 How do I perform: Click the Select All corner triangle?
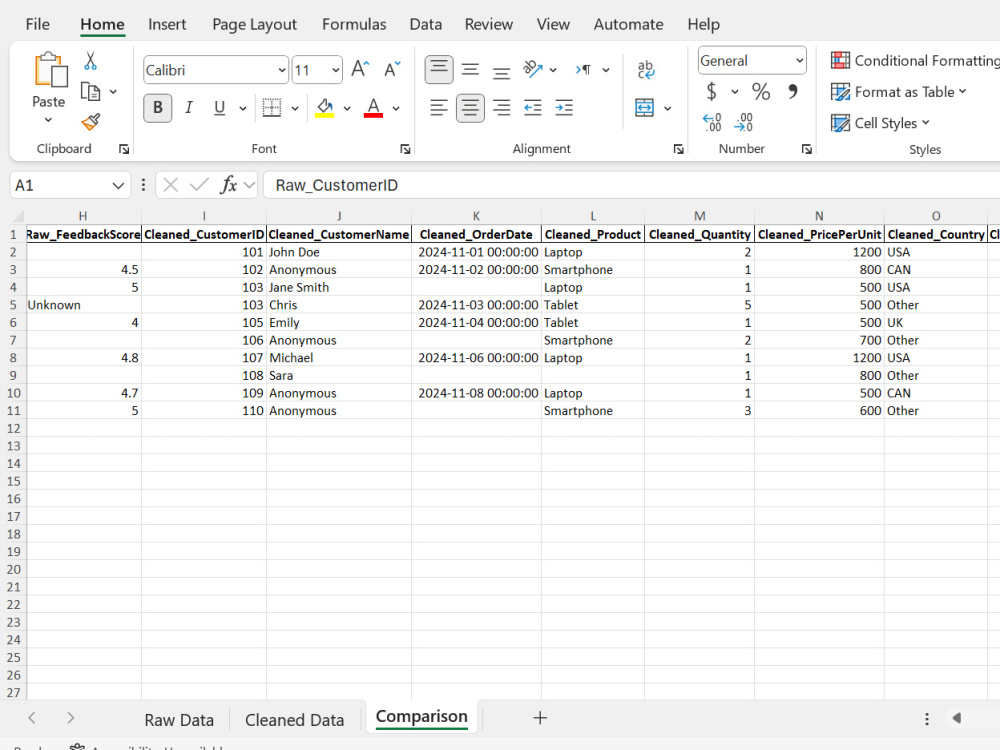point(18,216)
